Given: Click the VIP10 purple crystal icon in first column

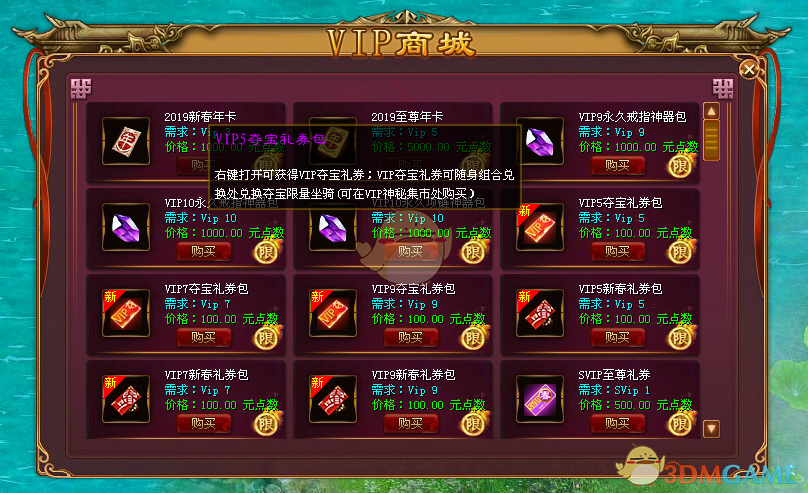Looking at the screenshot, I should tap(126, 227).
